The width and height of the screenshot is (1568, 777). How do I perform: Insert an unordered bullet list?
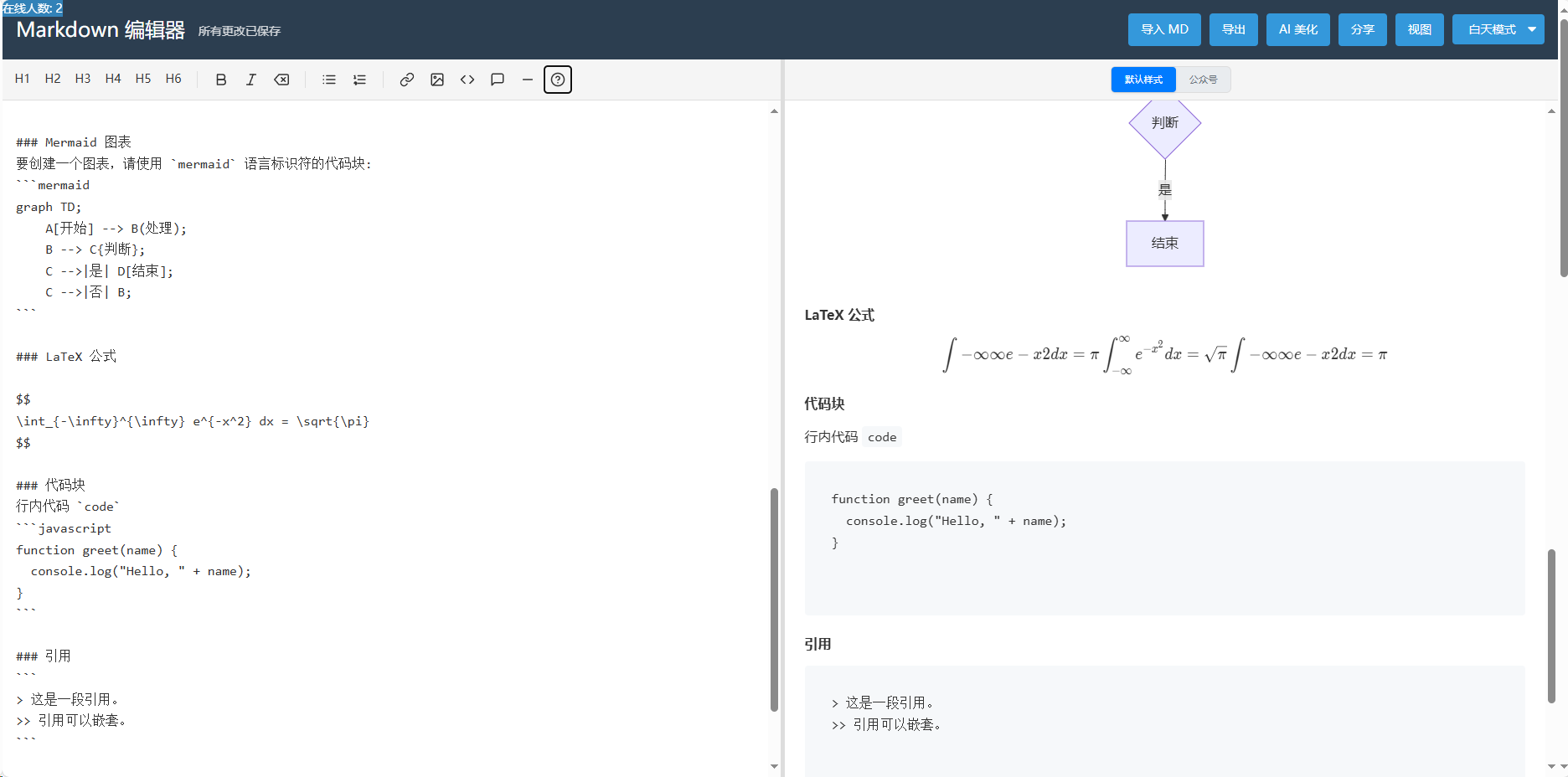[x=329, y=80]
